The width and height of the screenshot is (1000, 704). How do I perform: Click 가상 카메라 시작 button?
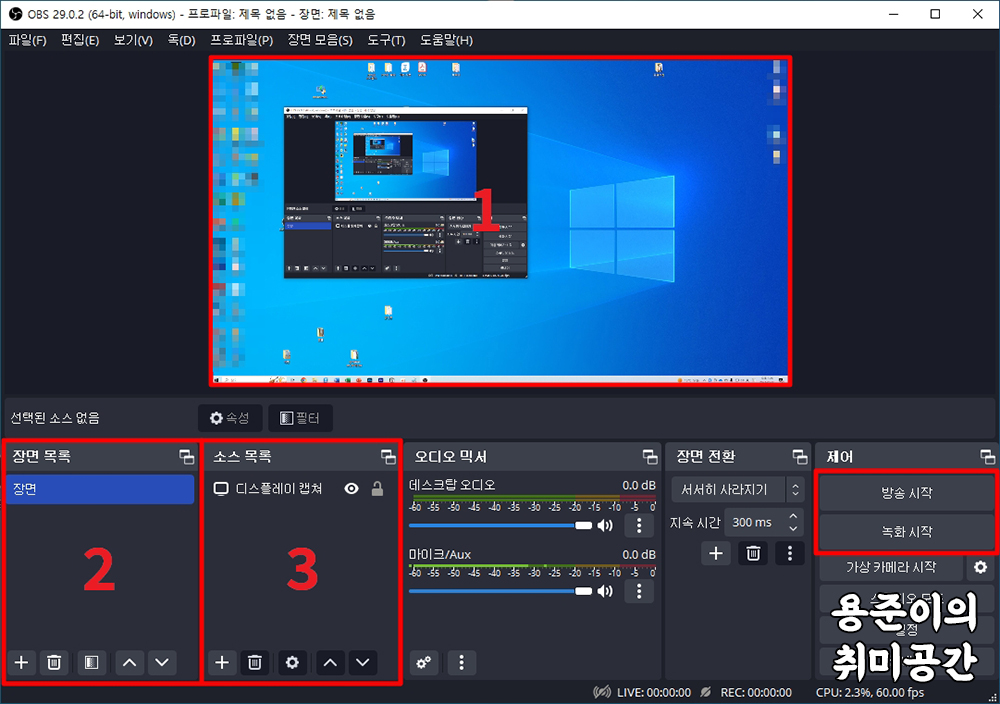click(x=891, y=567)
